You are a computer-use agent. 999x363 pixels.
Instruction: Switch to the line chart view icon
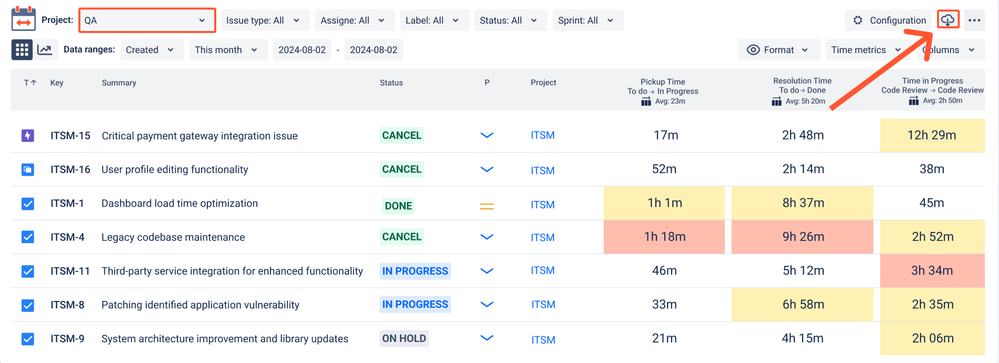(45, 50)
